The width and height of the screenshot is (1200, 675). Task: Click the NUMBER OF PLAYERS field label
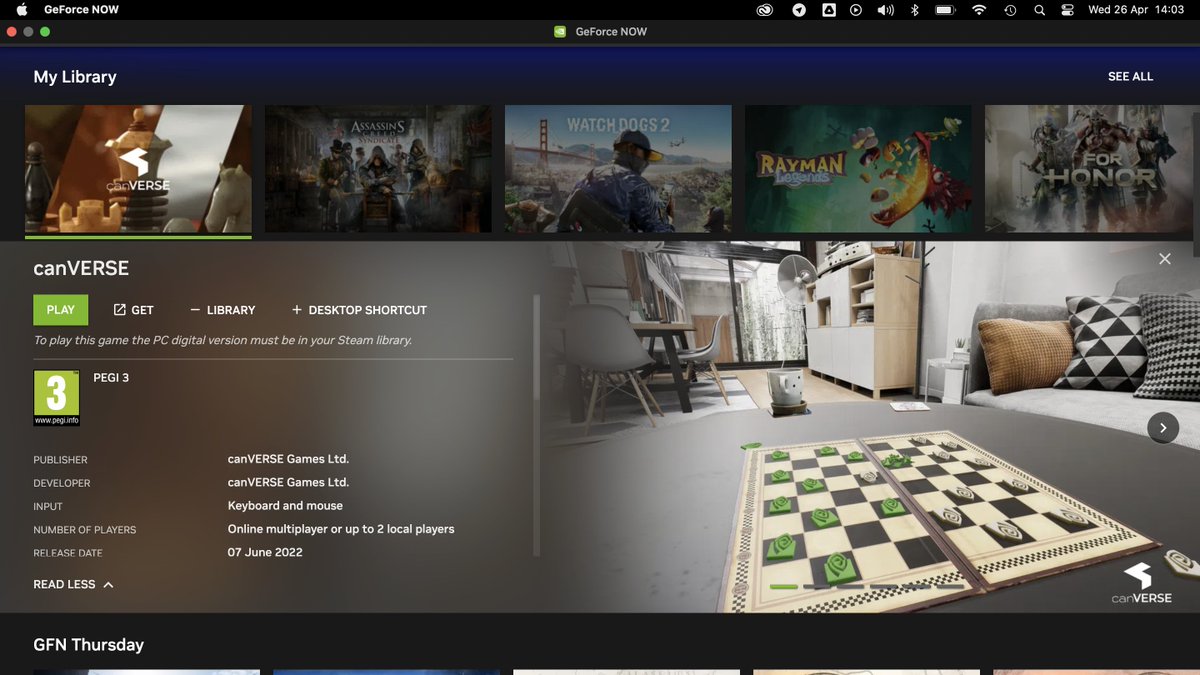click(x=84, y=530)
